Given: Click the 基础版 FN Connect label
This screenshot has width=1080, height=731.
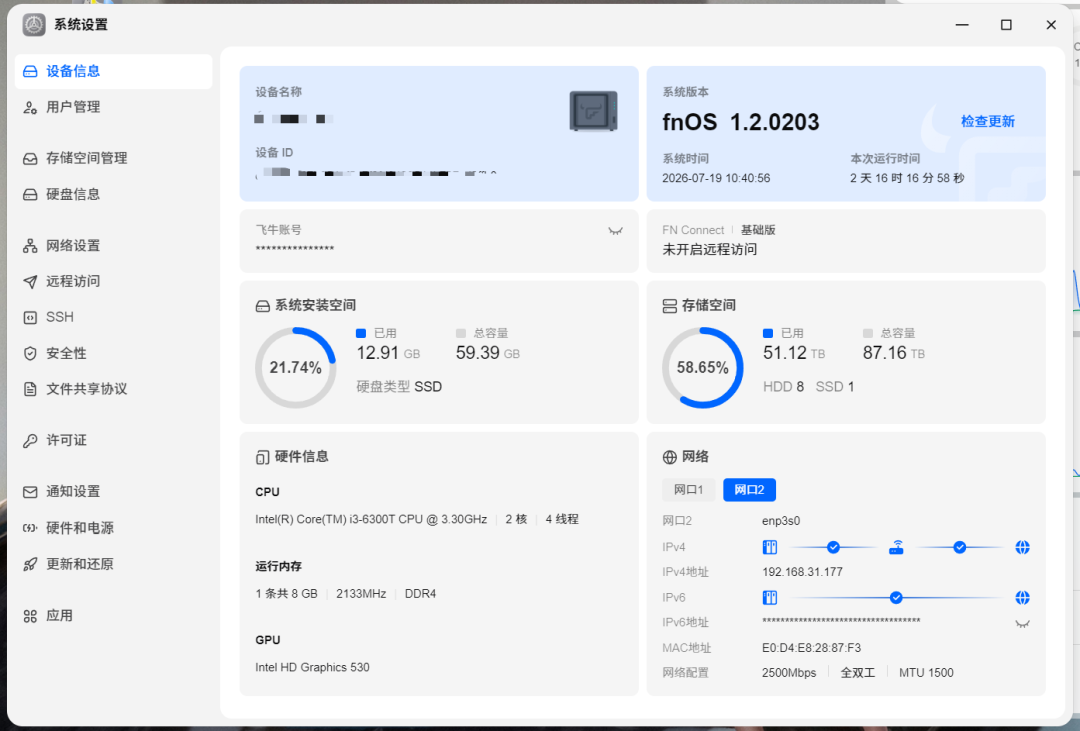Looking at the screenshot, I should click(x=758, y=231).
